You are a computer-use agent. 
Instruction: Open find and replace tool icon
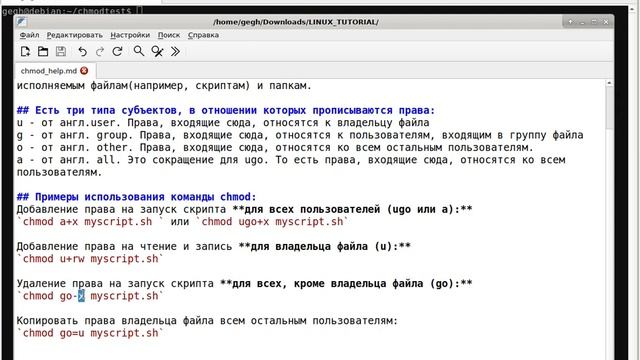157,51
